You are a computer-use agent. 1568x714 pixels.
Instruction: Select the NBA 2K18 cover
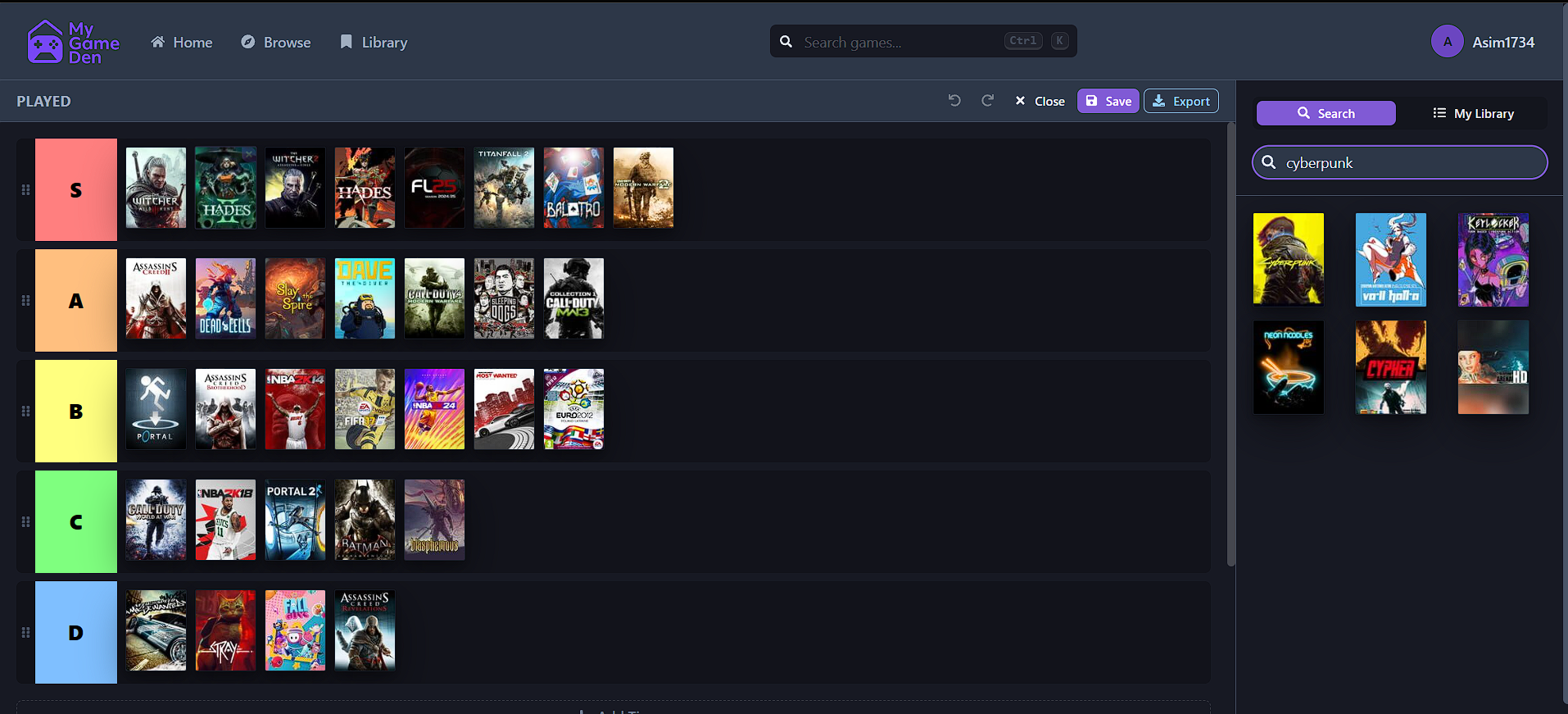[x=225, y=520]
